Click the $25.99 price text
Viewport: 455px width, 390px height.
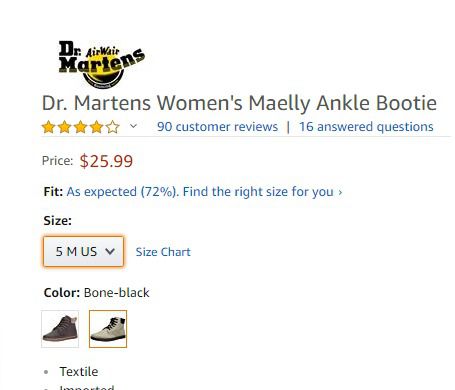click(106, 161)
